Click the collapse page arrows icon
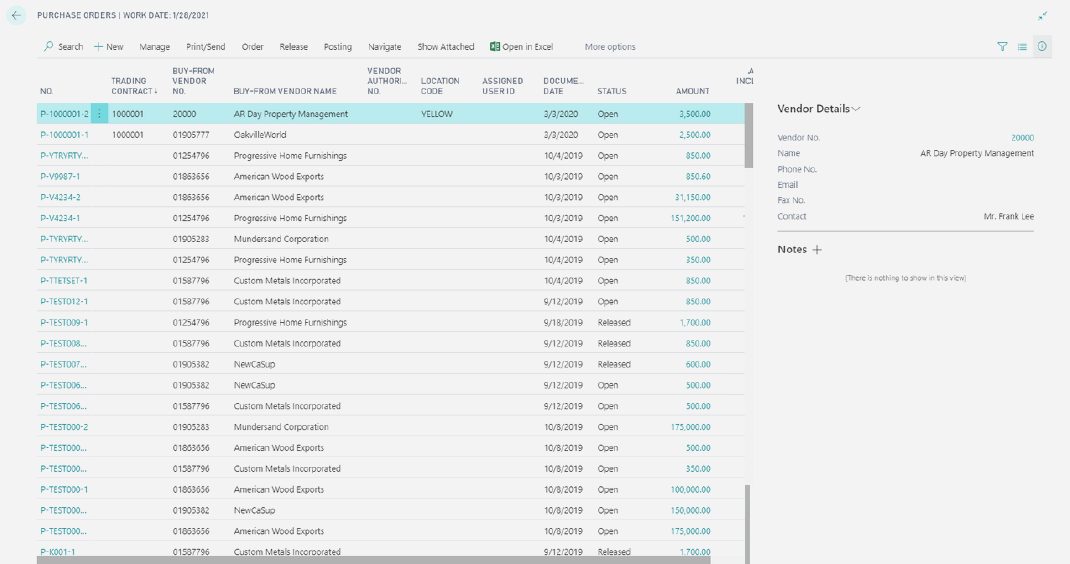Viewport: 1070px width, 564px height. tap(1043, 16)
